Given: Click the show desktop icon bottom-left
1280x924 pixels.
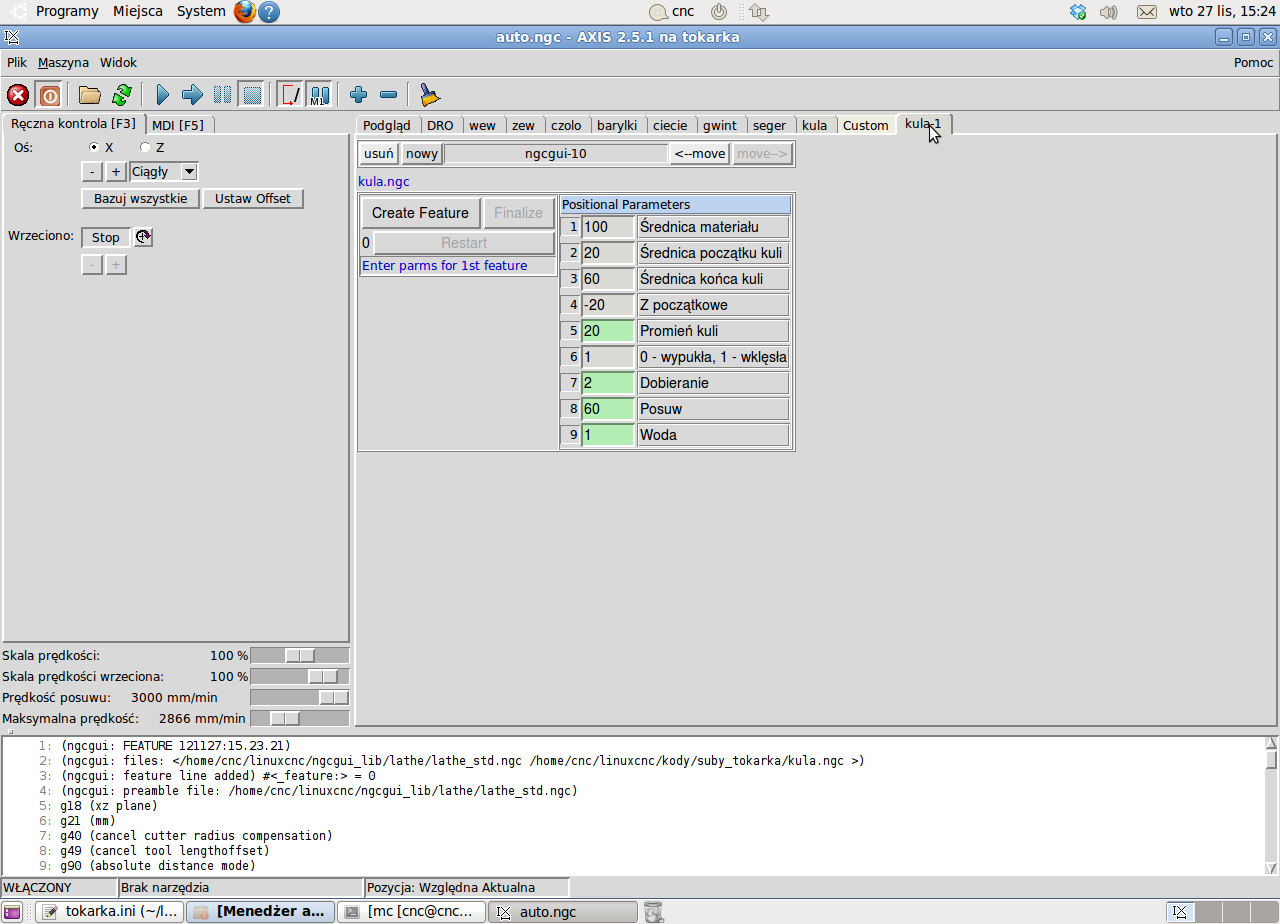Looking at the screenshot, I should [12, 912].
